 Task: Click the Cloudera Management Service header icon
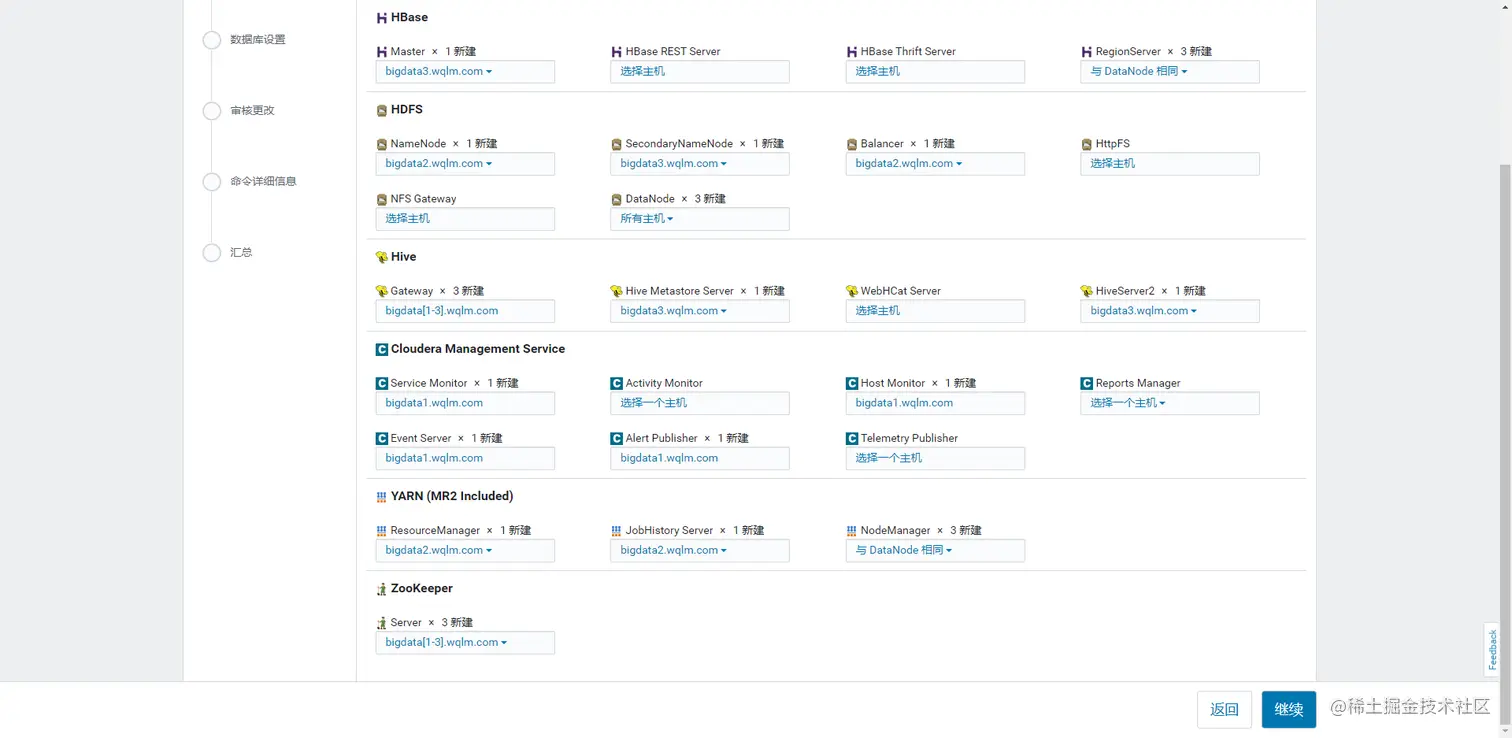click(382, 349)
